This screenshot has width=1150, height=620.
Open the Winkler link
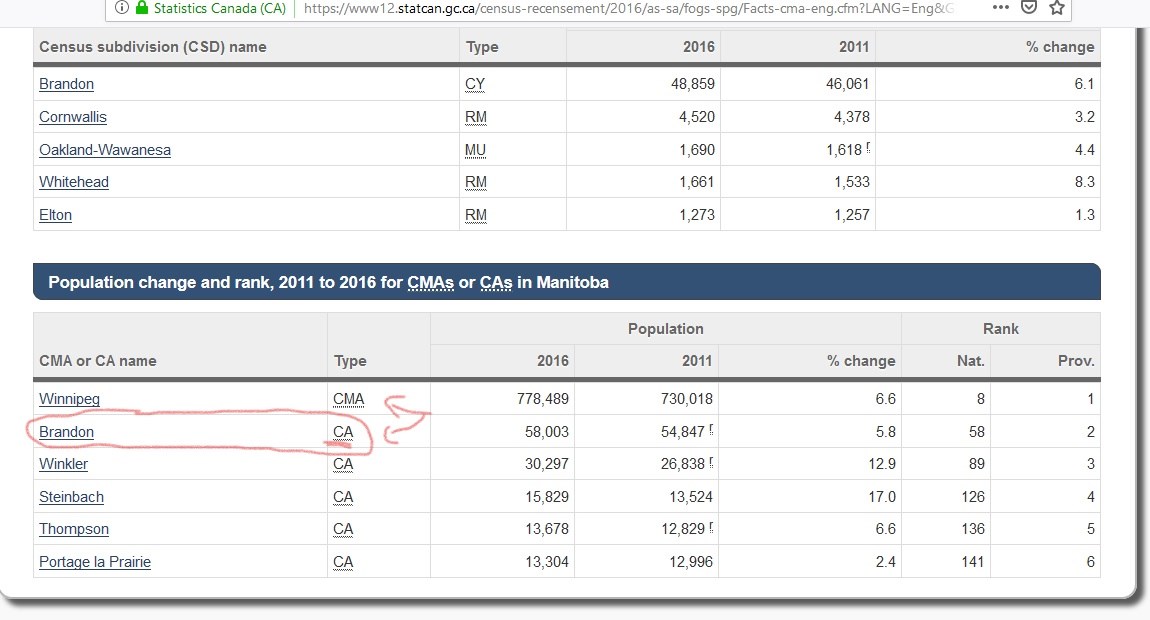pos(63,464)
